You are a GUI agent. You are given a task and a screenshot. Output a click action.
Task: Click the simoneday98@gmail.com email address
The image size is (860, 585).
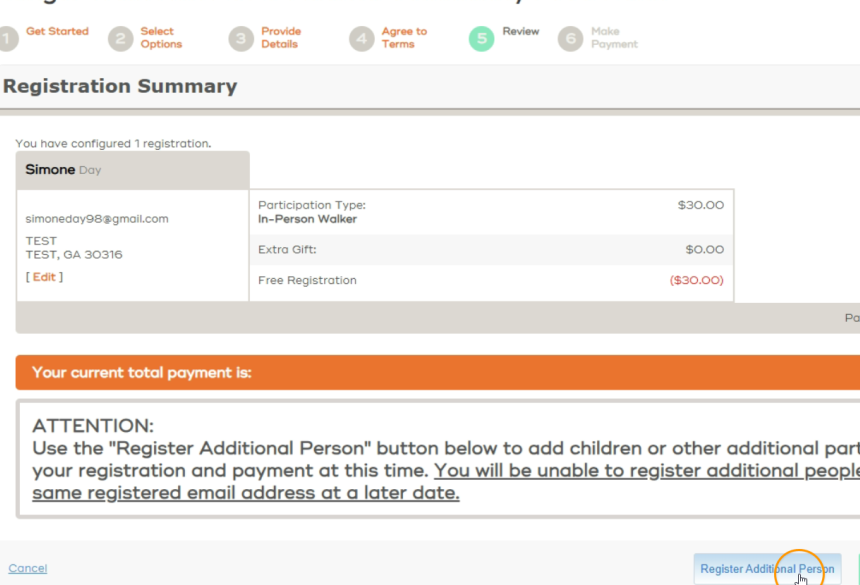(97, 219)
